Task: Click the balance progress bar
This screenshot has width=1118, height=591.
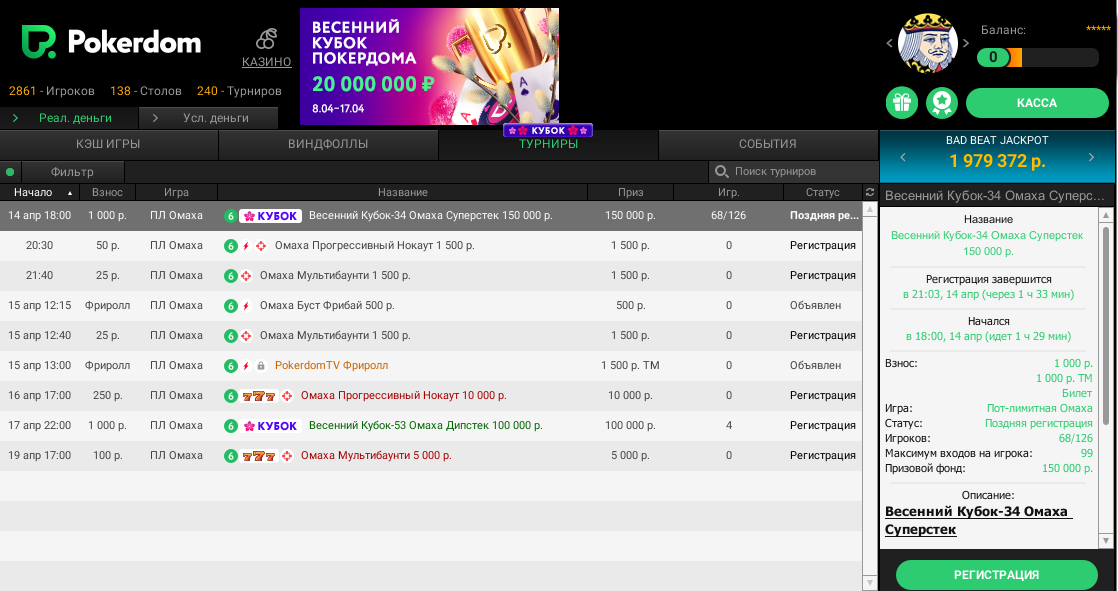Action: pos(1037,58)
